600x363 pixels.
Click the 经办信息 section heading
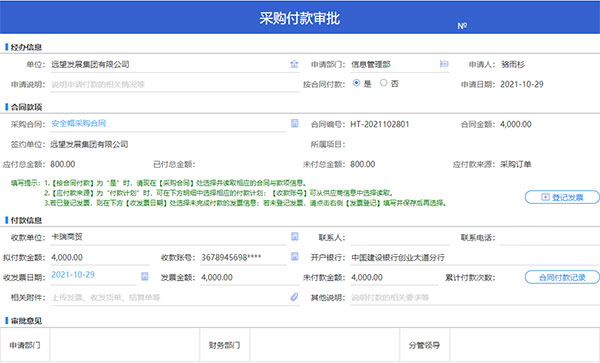[x=26, y=47]
